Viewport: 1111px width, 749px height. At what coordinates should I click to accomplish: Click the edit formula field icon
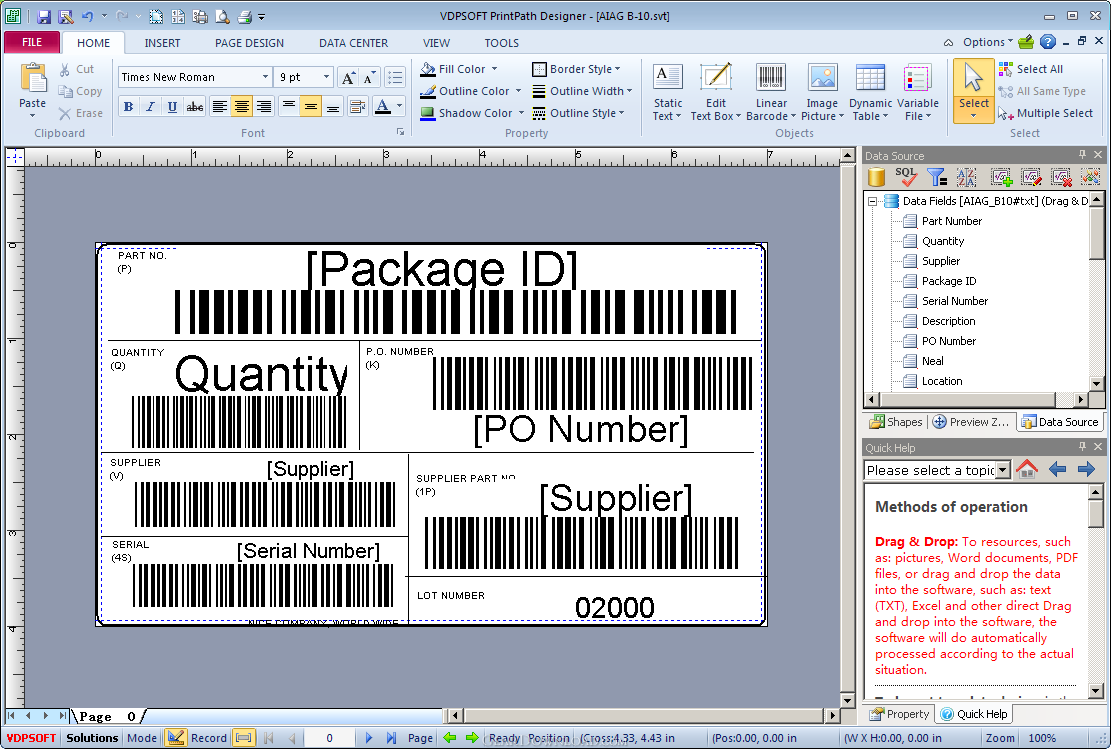[x=1031, y=176]
